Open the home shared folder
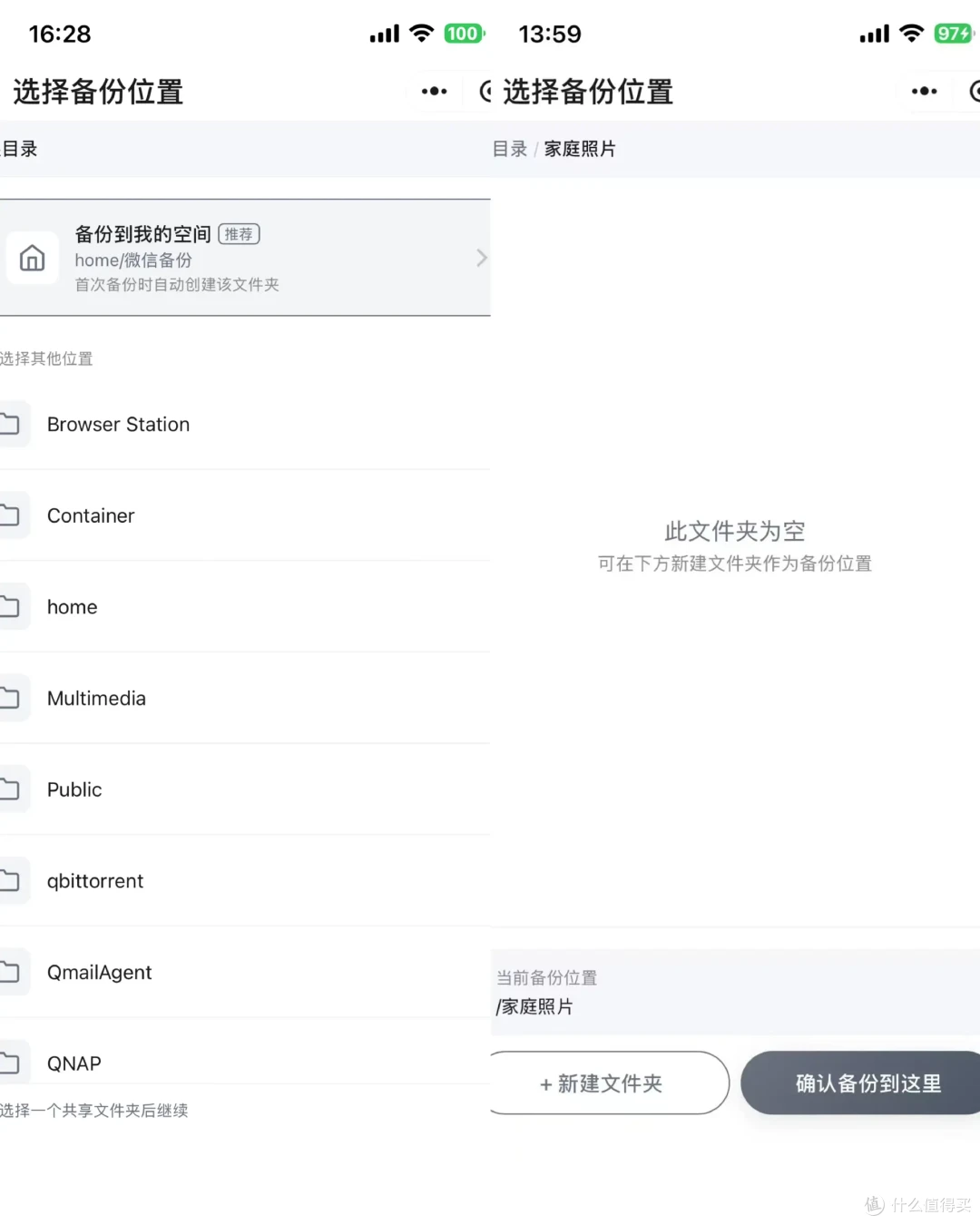This screenshot has width=980, height=1225. click(x=245, y=607)
